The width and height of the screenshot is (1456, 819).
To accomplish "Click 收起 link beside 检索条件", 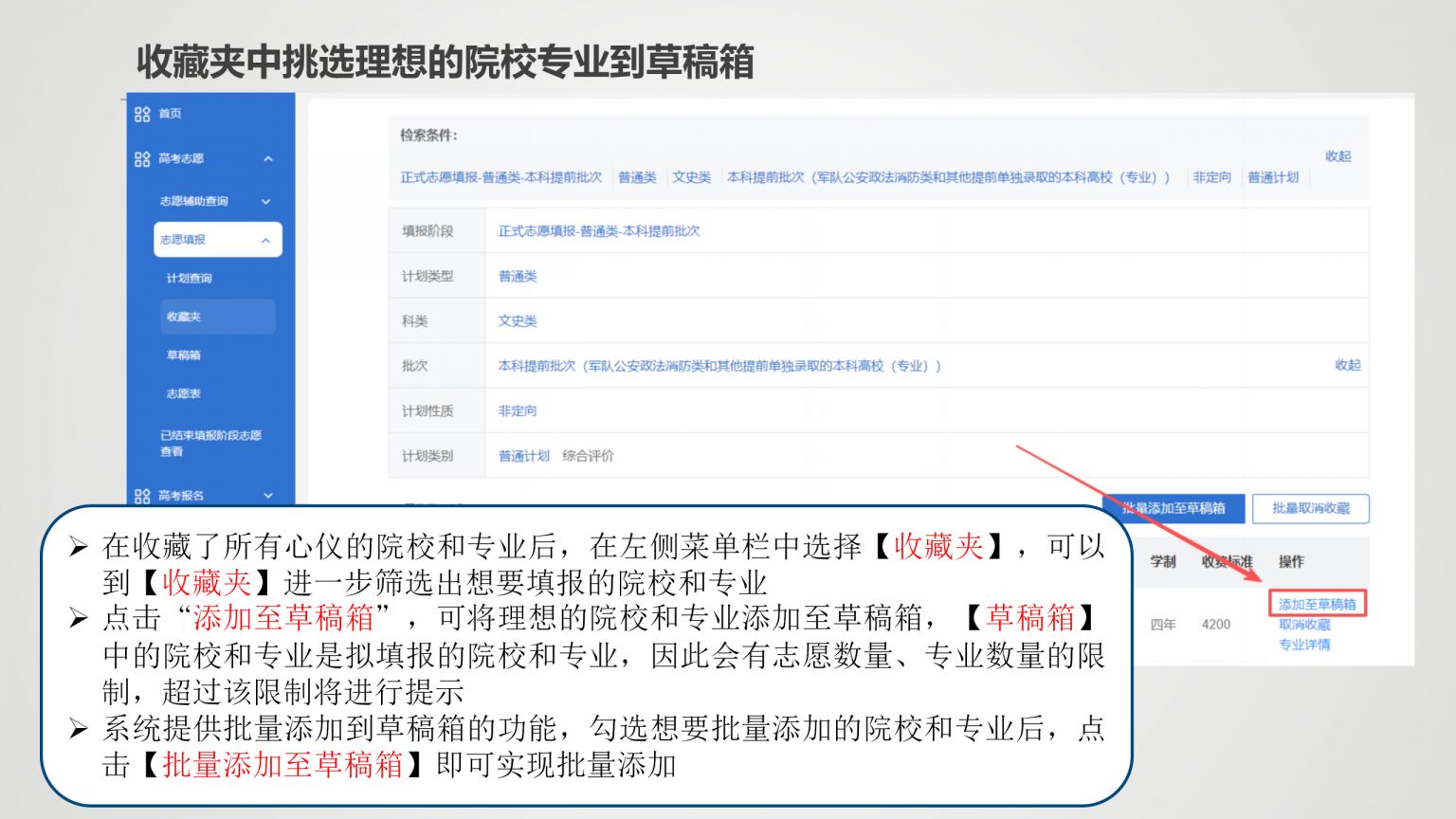I will click(1338, 156).
